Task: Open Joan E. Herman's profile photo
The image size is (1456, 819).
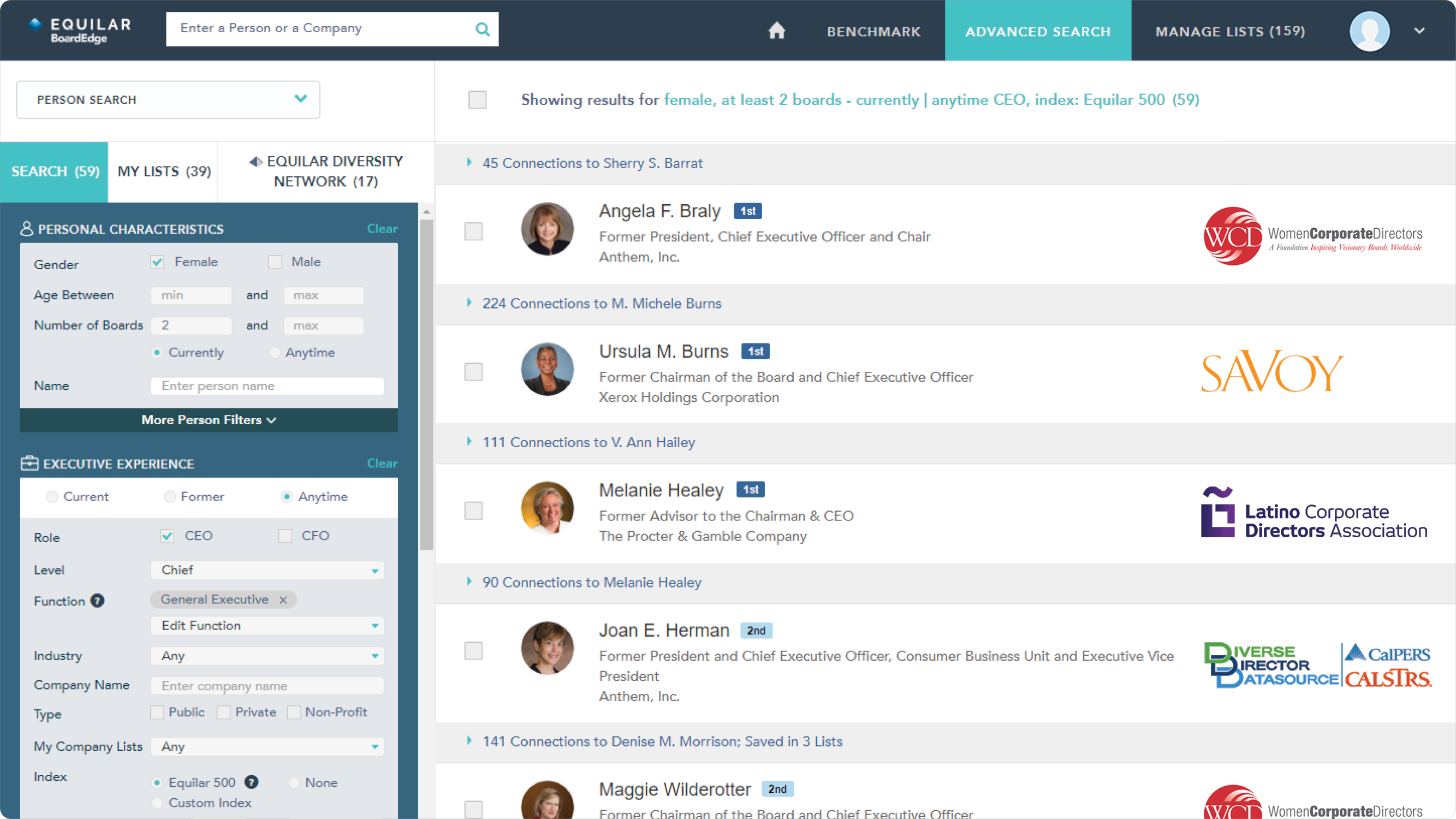Action: coord(547,648)
